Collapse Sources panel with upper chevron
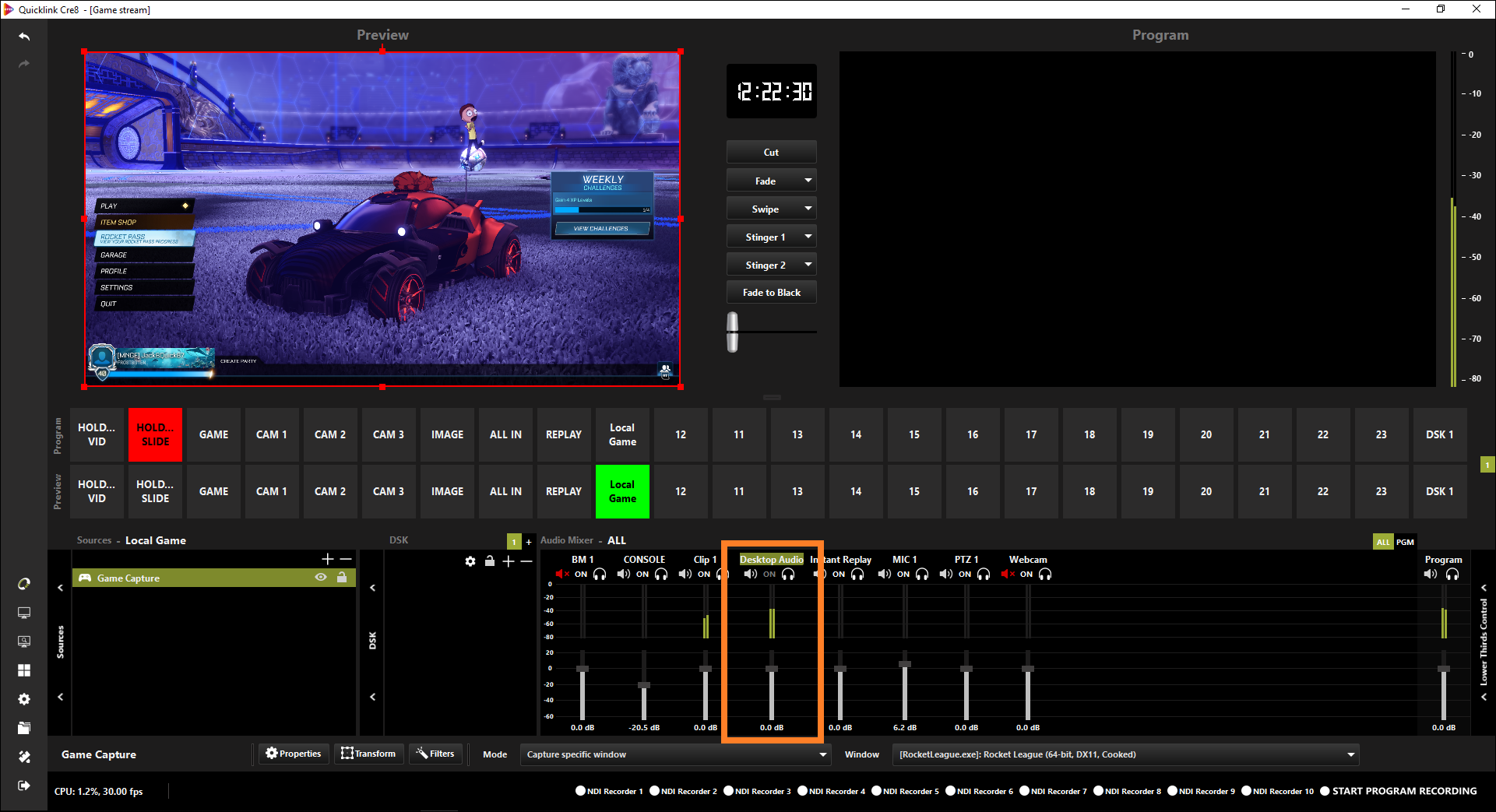Screen dimensions: 1496x812 [x=60, y=588]
